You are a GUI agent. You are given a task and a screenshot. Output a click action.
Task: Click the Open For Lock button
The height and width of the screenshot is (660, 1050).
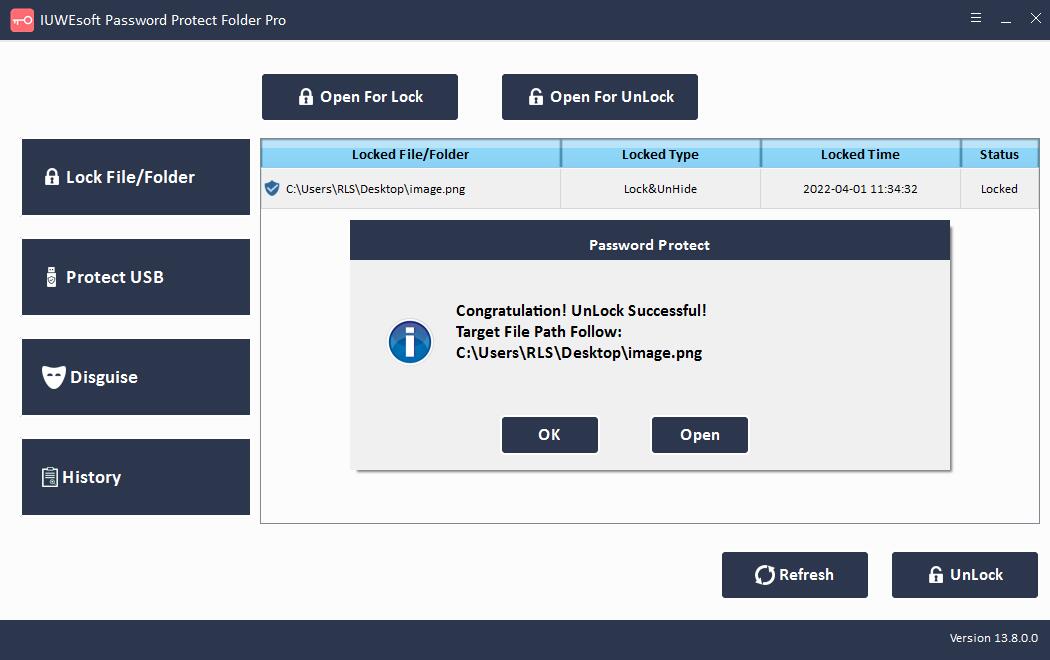(360, 97)
